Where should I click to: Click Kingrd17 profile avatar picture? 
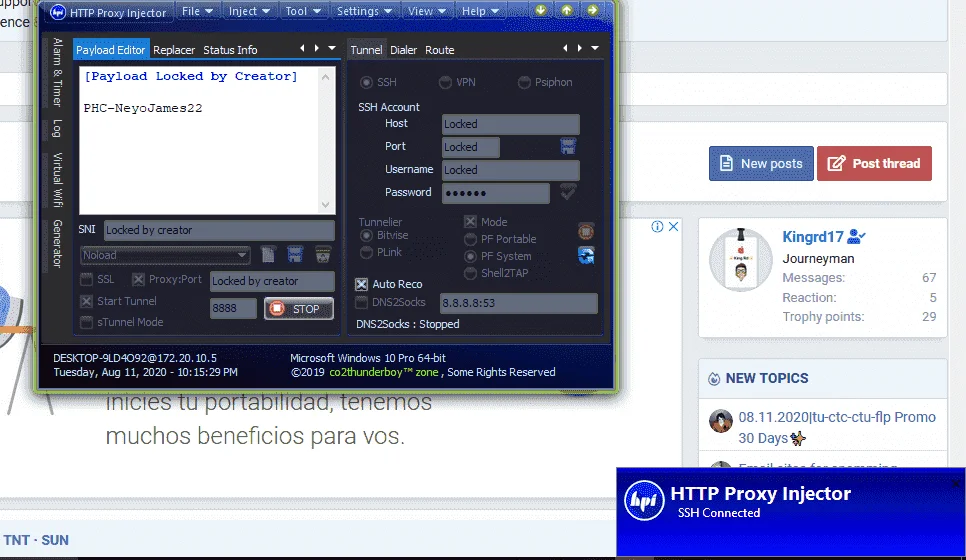(x=741, y=259)
